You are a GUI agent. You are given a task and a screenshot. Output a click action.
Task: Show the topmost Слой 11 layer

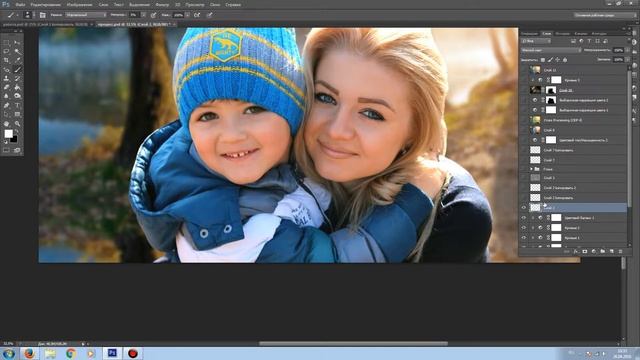click(524, 70)
